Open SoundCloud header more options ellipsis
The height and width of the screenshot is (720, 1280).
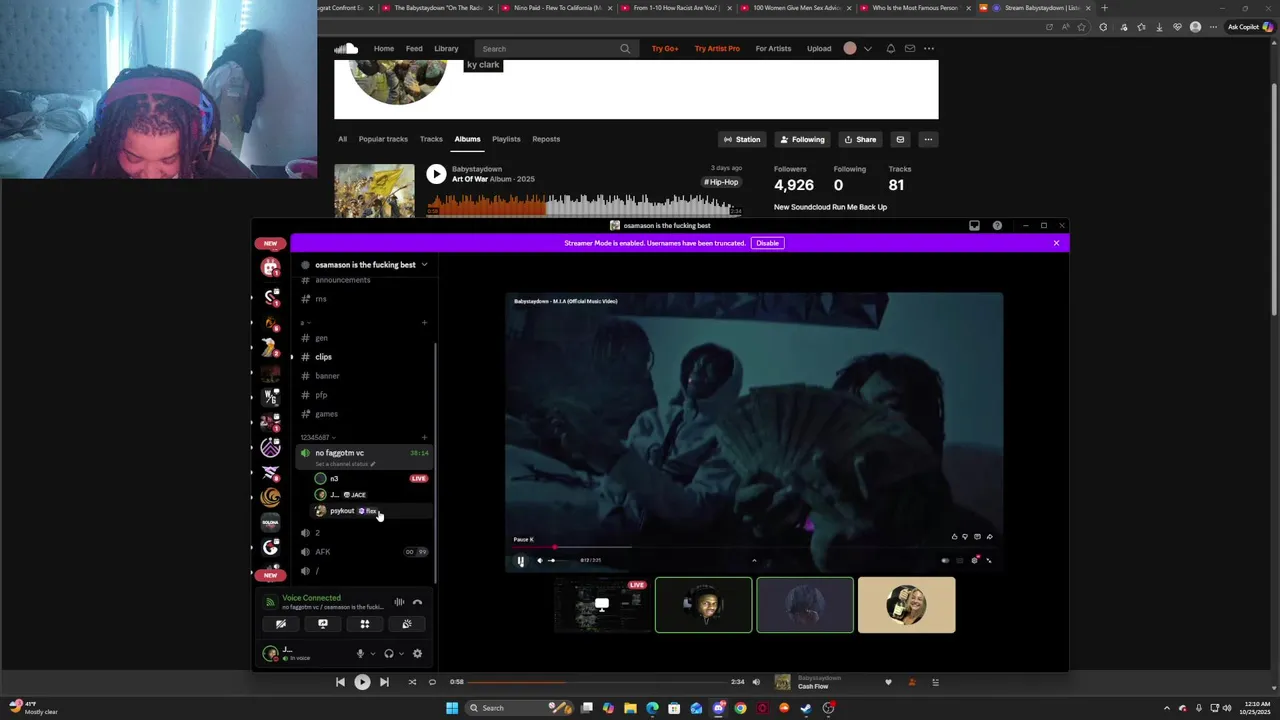point(929,48)
